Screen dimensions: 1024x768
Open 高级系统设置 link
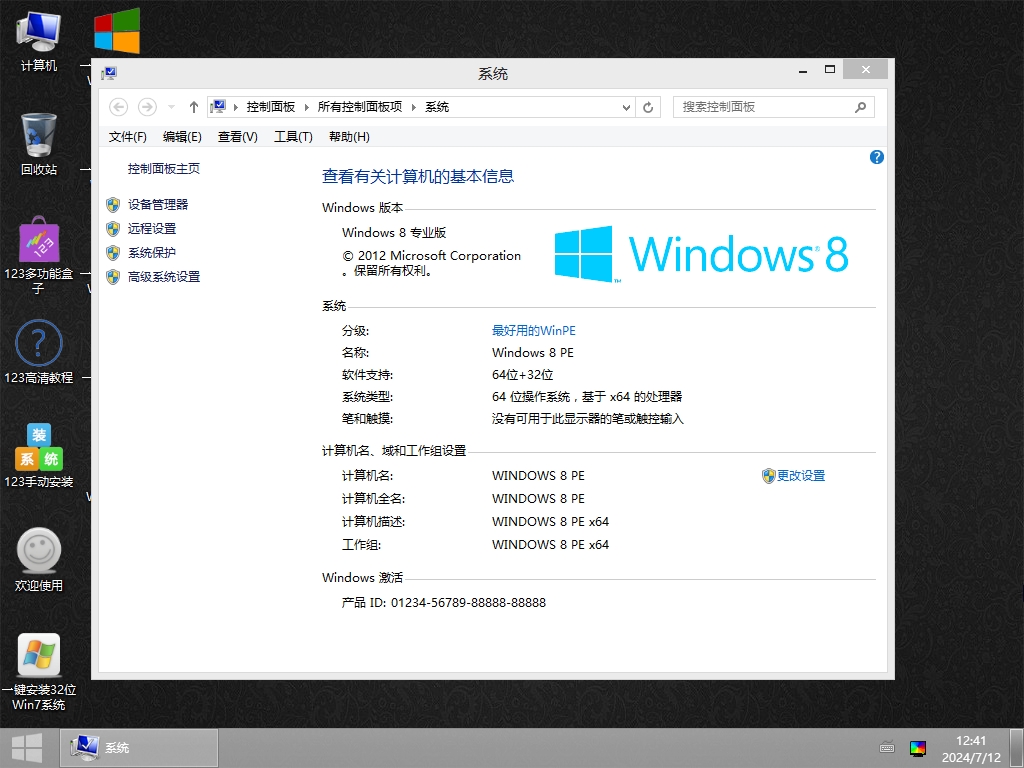[164, 277]
